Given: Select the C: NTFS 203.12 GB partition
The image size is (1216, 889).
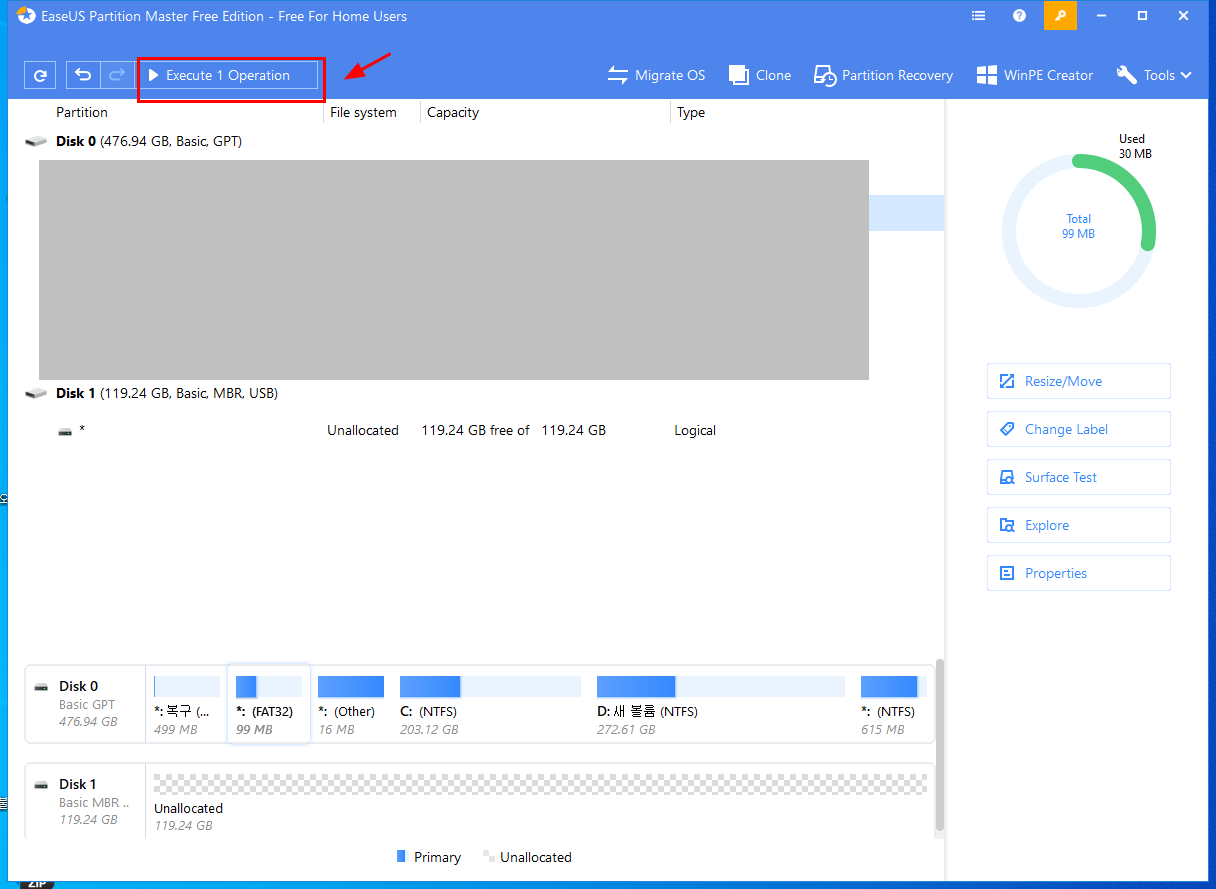Looking at the screenshot, I should (x=490, y=705).
